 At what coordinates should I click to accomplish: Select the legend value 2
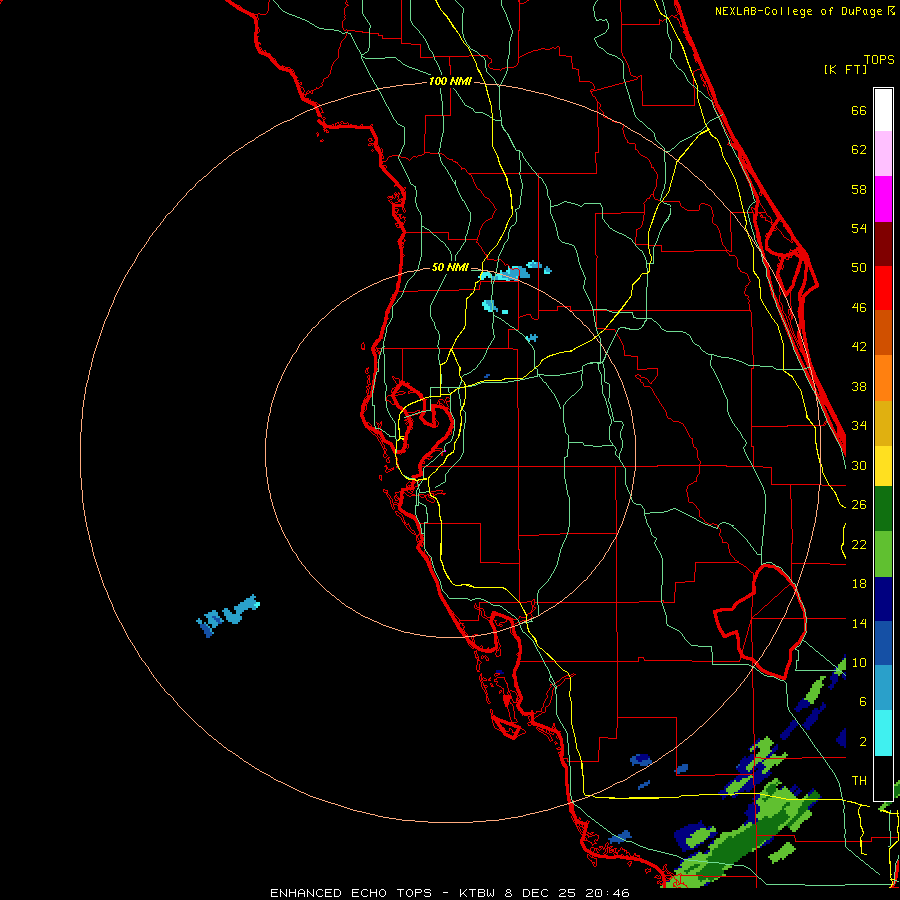point(863,742)
